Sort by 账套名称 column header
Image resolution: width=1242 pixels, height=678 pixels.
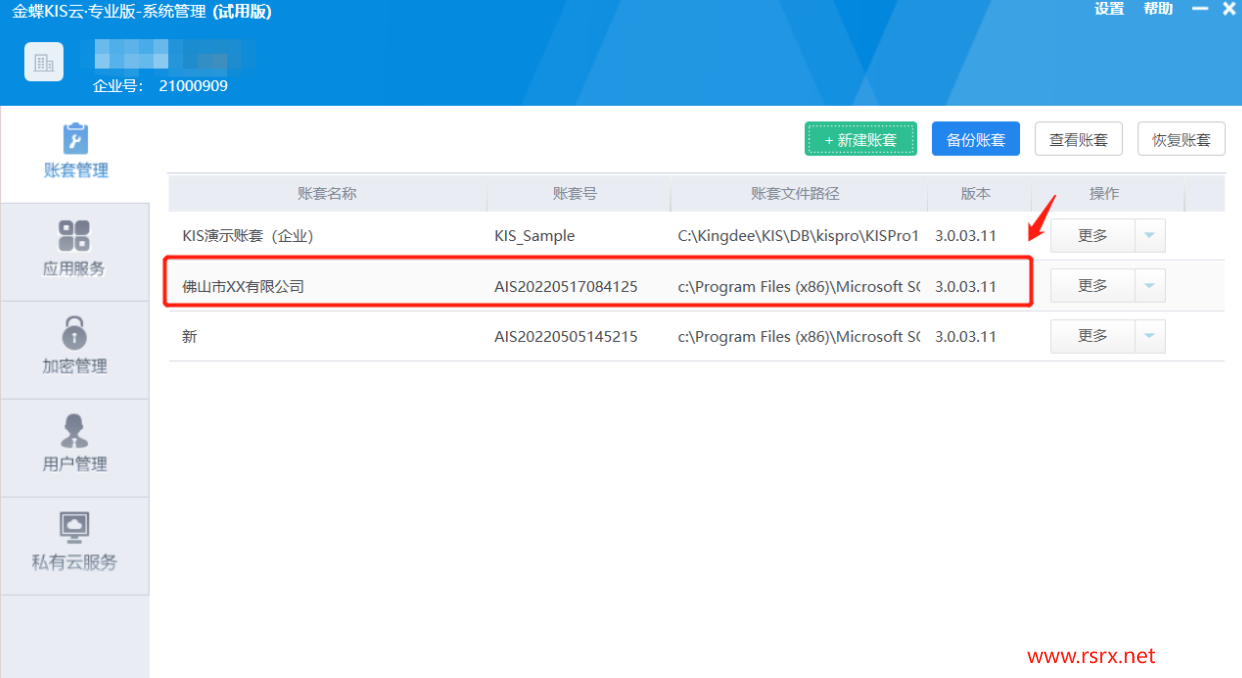327,194
